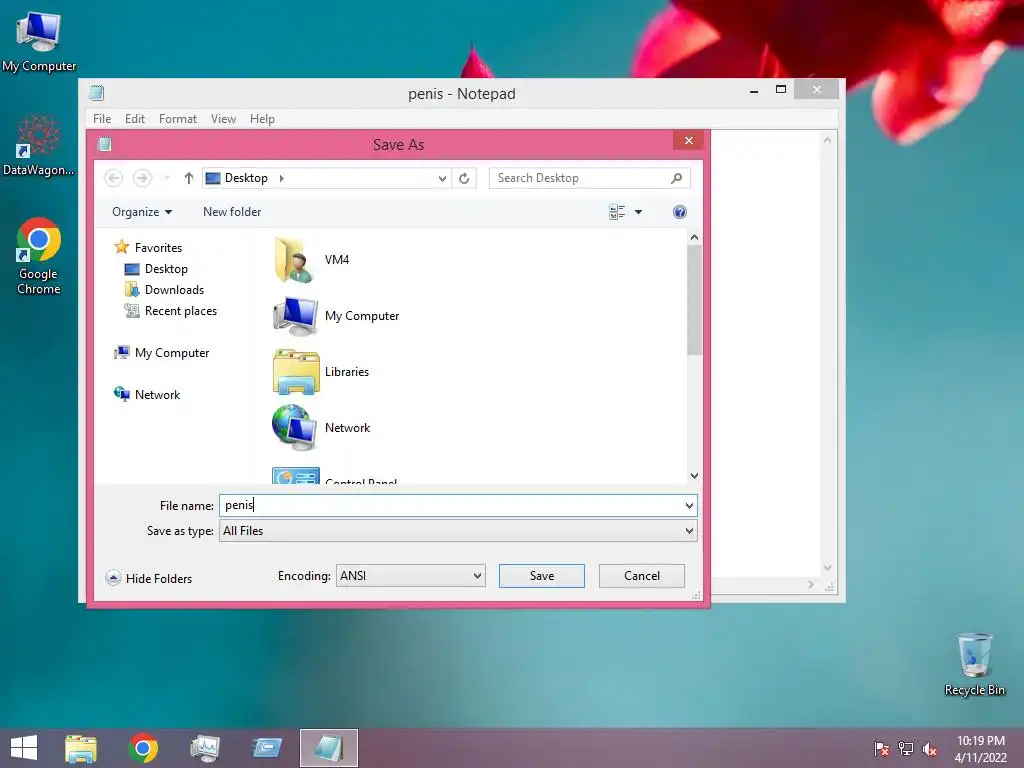This screenshot has width=1024, height=768.
Task: Click the Cancel button
Action: [x=641, y=575]
